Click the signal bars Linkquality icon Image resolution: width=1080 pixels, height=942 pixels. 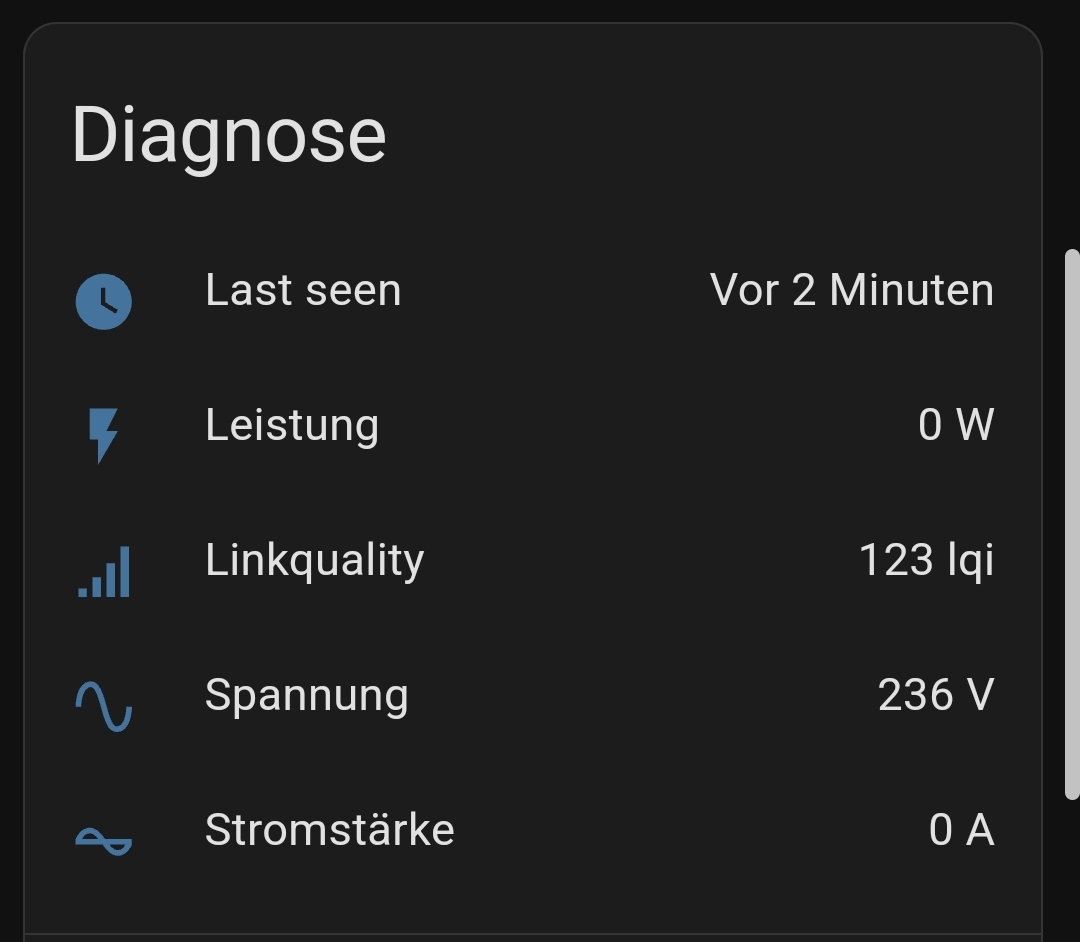tap(104, 572)
